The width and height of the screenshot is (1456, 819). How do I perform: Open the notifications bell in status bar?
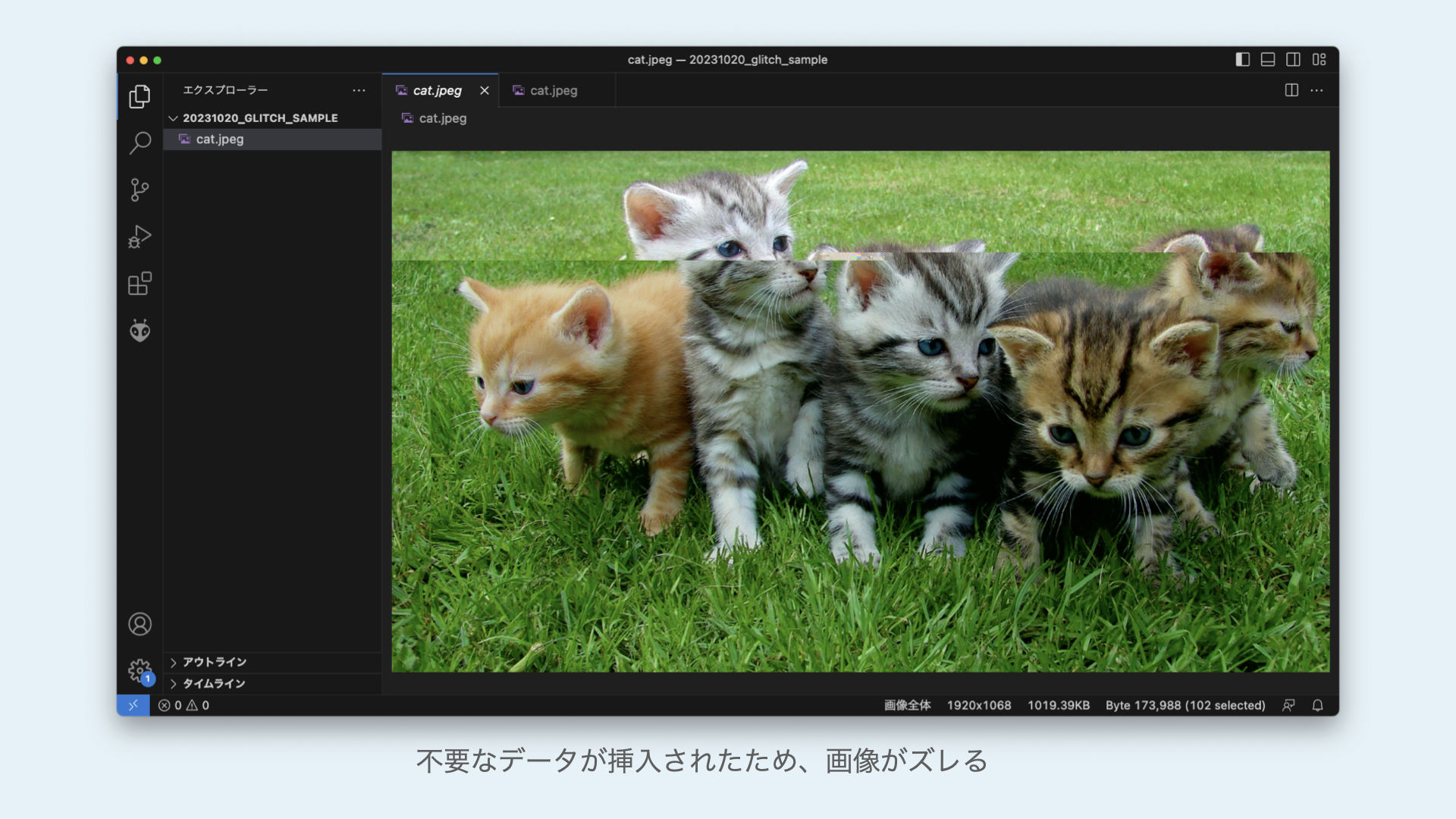(x=1318, y=705)
